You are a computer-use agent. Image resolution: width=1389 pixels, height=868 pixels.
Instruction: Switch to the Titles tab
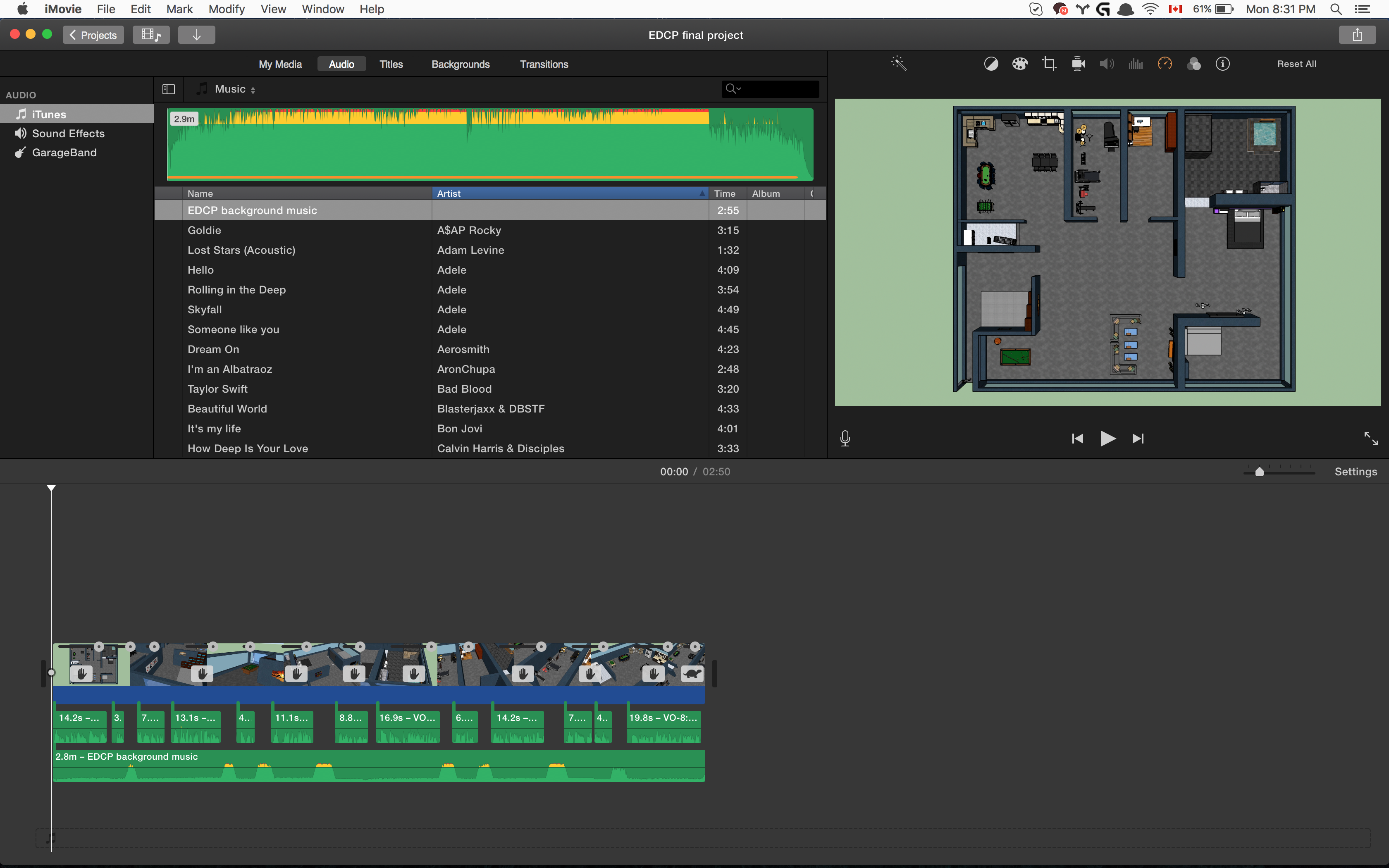coord(391,64)
